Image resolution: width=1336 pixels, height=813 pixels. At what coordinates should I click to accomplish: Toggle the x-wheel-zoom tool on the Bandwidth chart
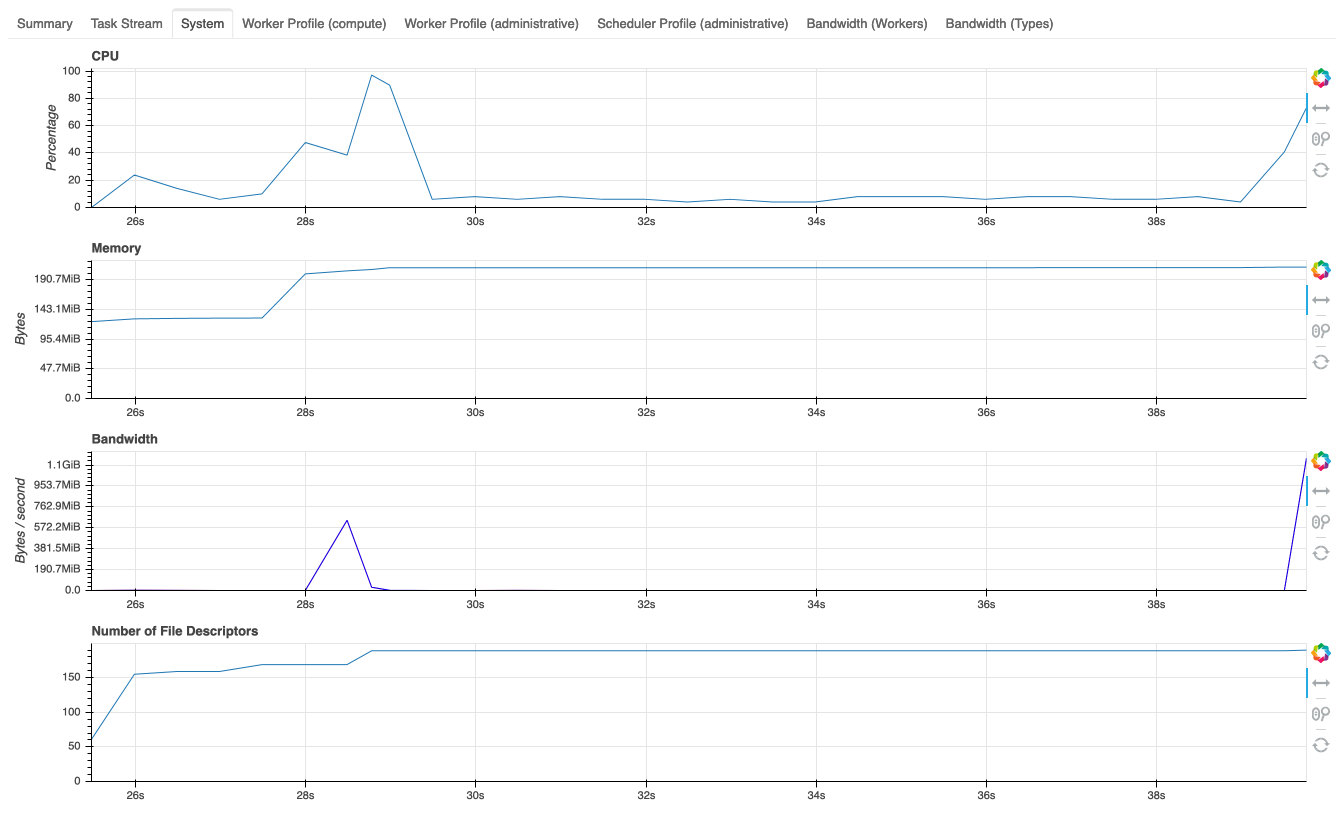point(1321,522)
